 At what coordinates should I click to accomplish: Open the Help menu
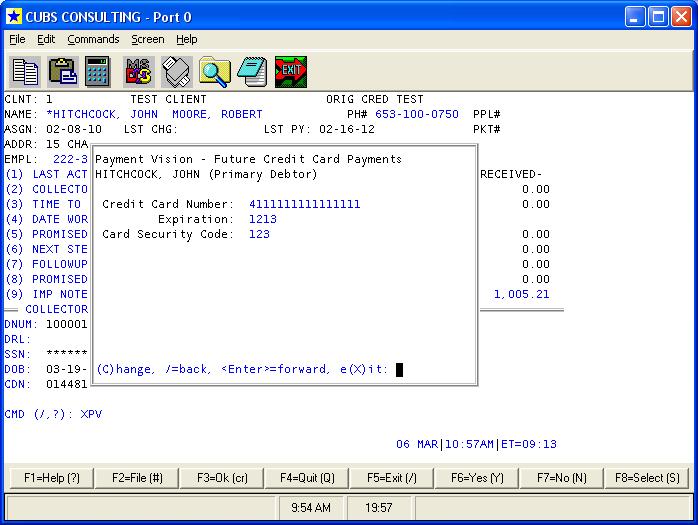point(187,39)
